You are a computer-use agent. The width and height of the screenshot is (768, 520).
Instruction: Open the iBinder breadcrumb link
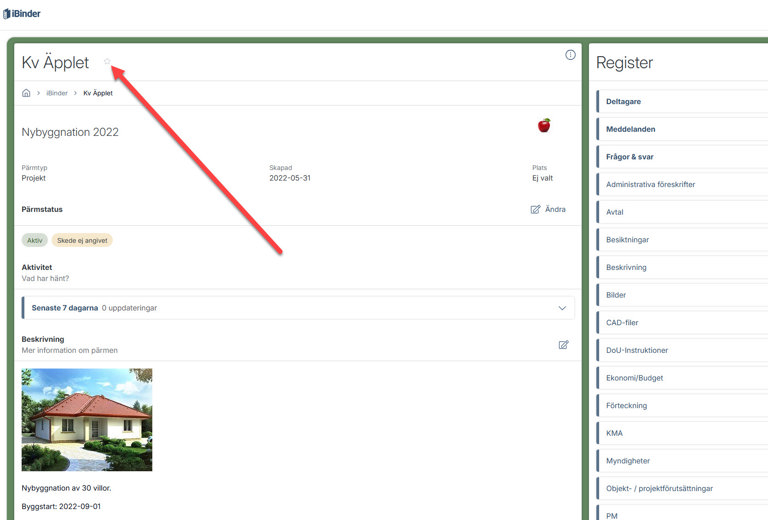pos(57,93)
